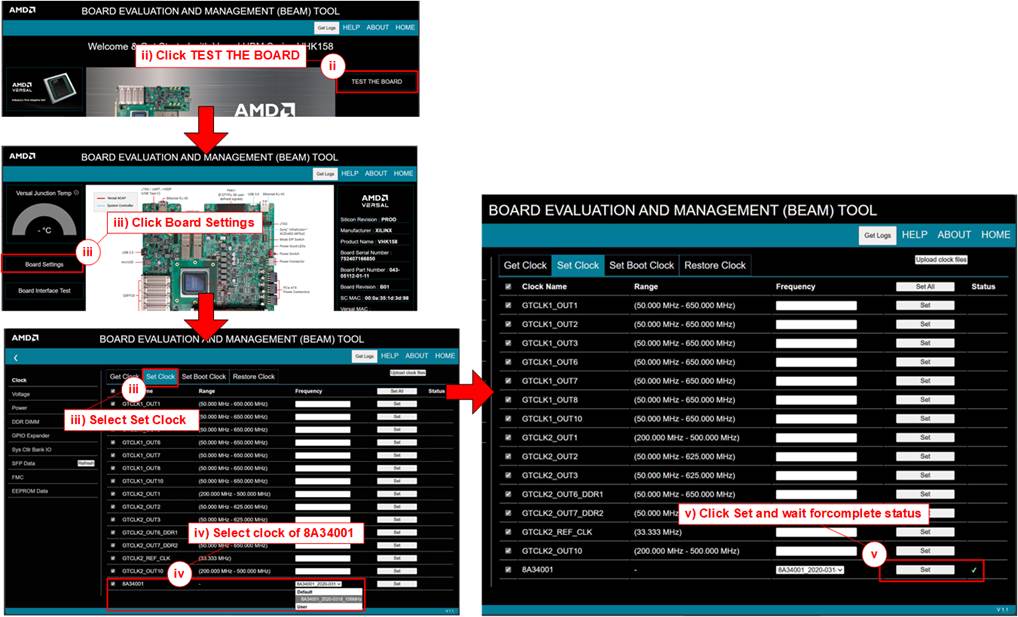Open Board Settings on the board overview screen
The image size is (1018, 617).
pyautogui.click(x=44, y=264)
